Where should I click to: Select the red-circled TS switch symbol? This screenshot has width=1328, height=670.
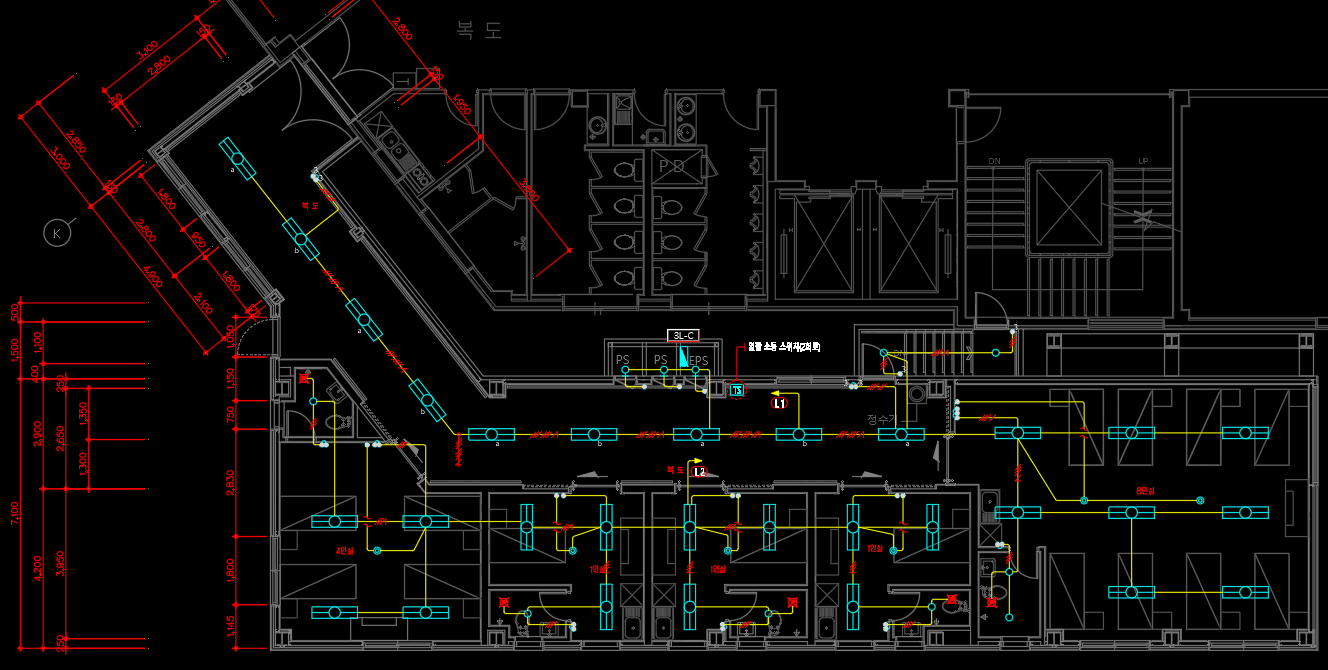(737, 390)
